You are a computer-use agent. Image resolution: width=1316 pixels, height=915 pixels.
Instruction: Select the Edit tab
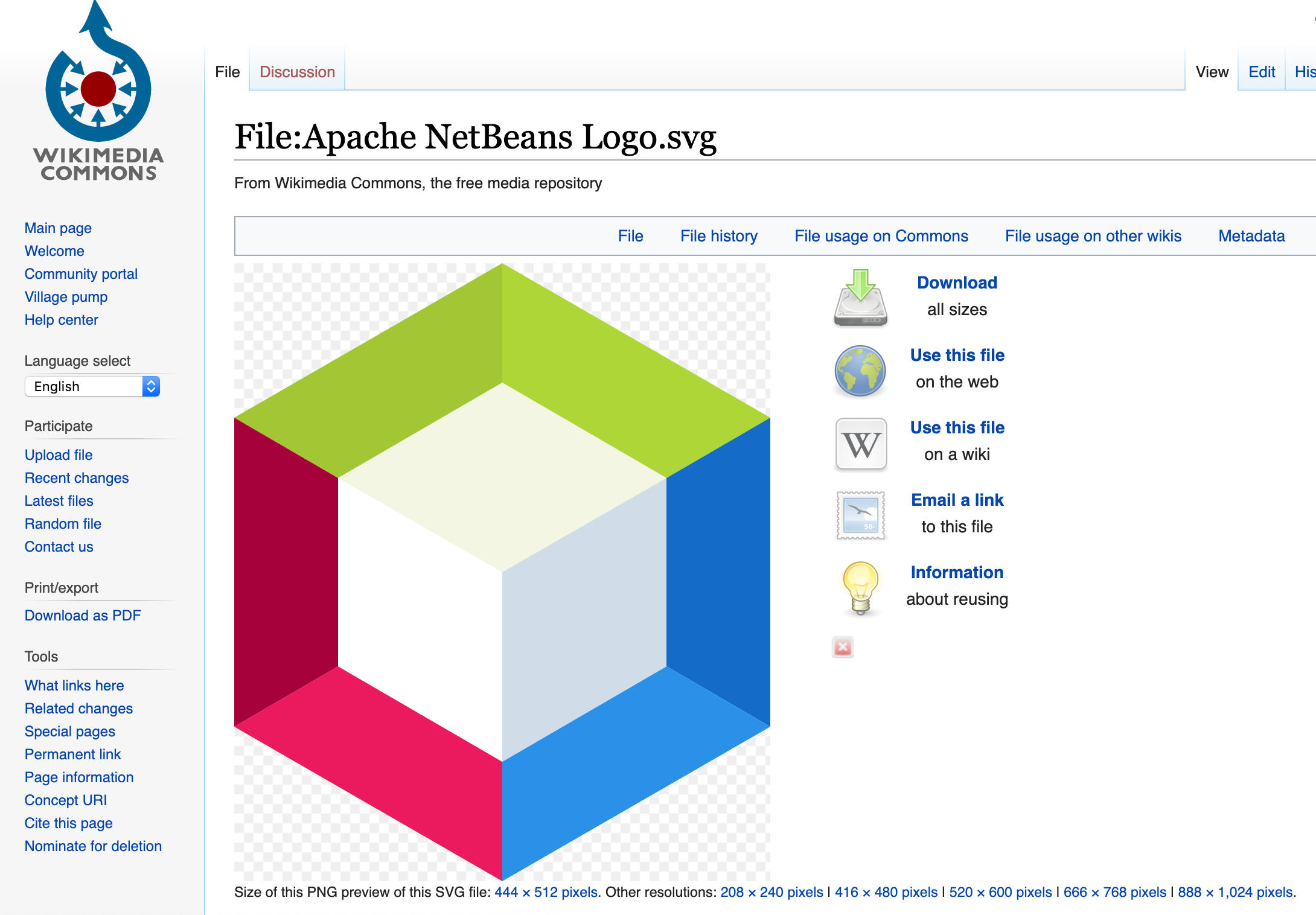[x=1261, y=72]
